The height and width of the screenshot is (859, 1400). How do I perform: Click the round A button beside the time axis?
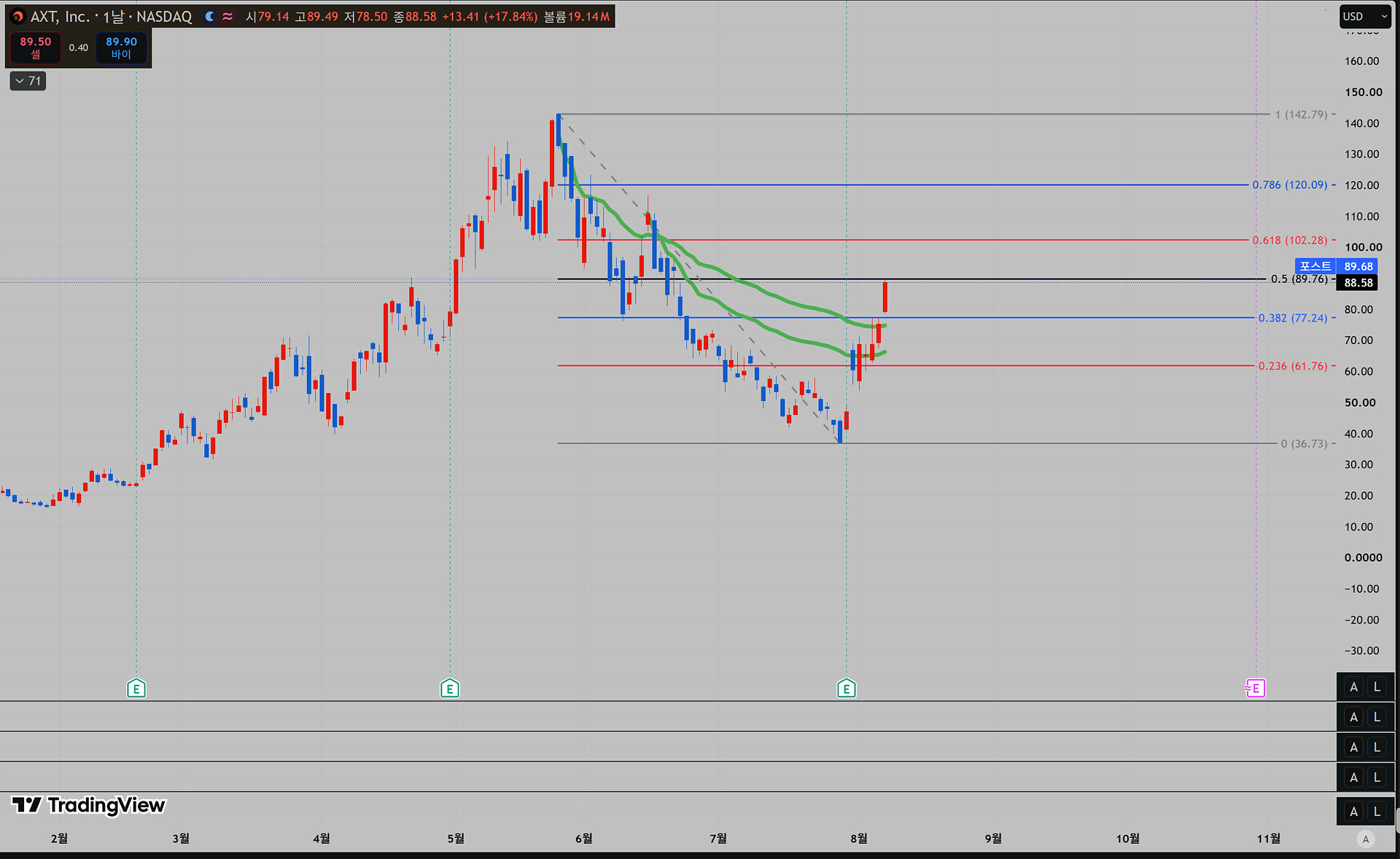click(x=1366, y=839)
